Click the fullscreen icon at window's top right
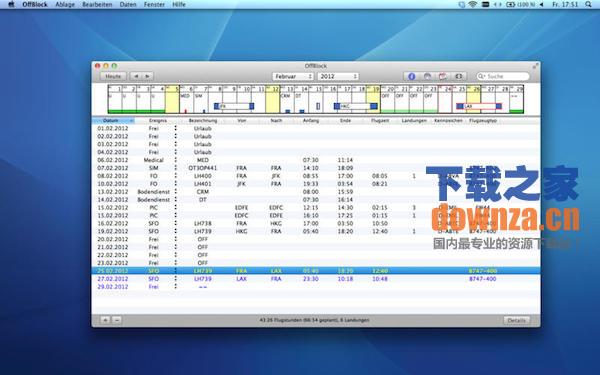This screenshot has height=375, width=600. (535, 66)
